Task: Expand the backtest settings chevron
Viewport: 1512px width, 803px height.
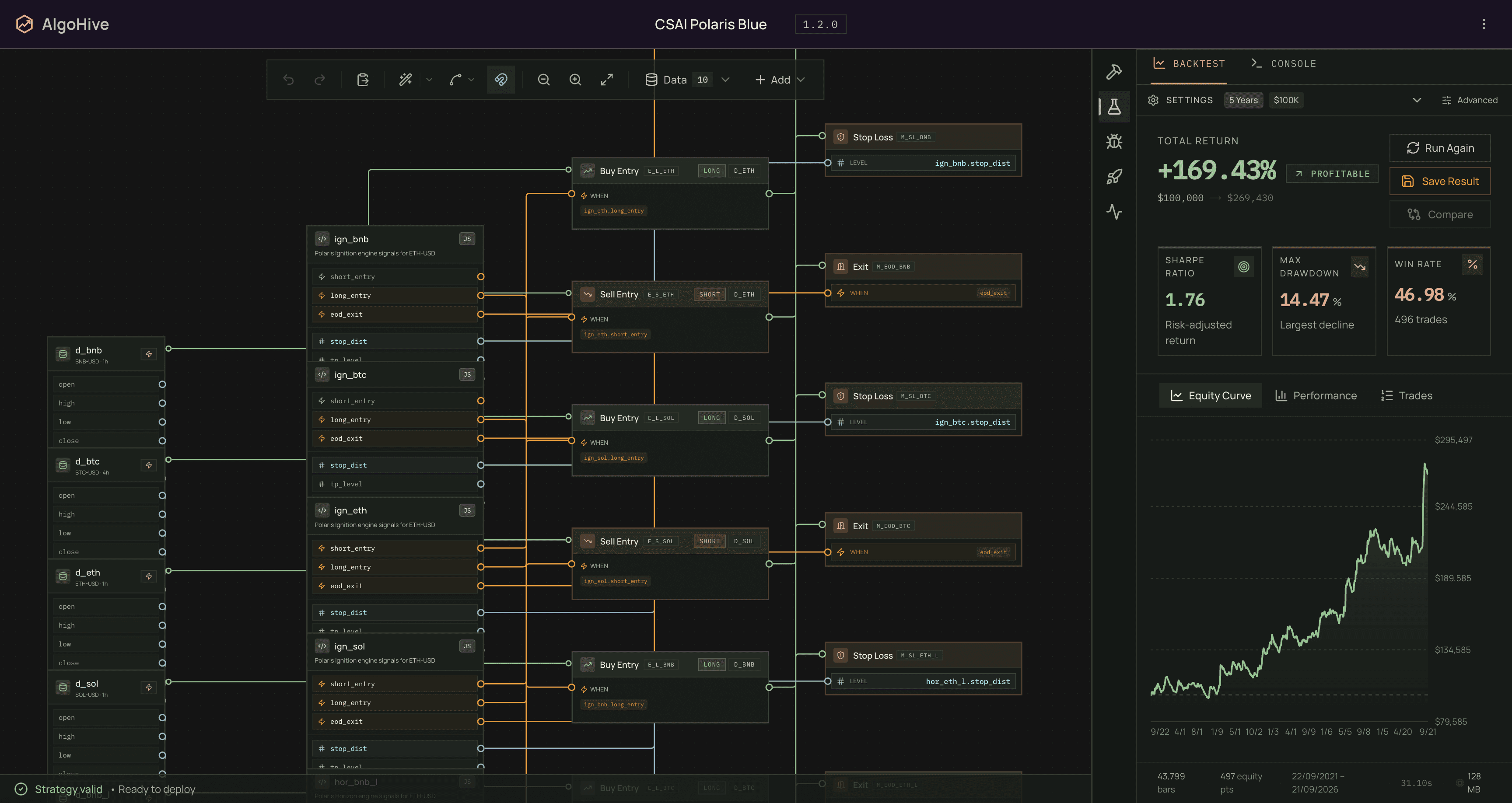Action: [1417, 101]
